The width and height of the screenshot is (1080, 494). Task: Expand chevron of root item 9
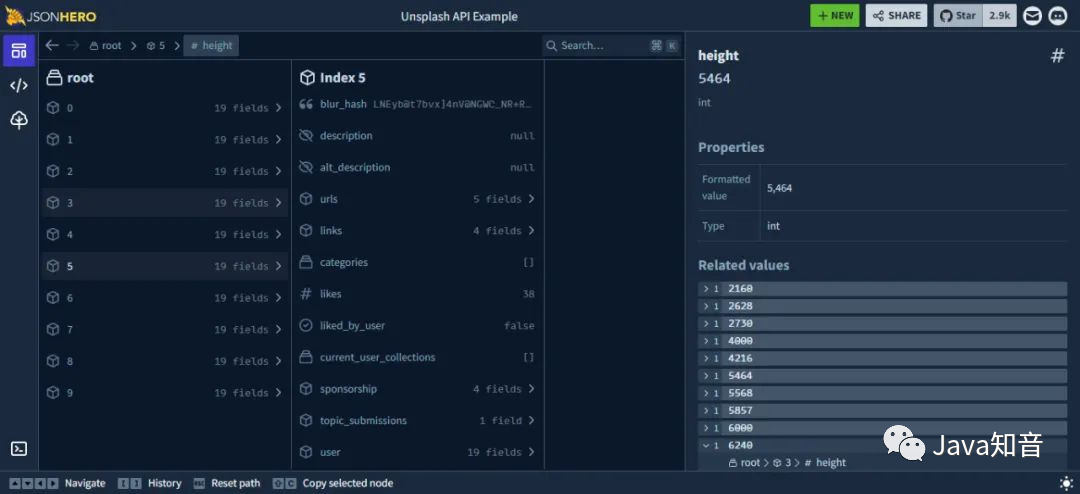pyautogui.click(x=278, y=393)
